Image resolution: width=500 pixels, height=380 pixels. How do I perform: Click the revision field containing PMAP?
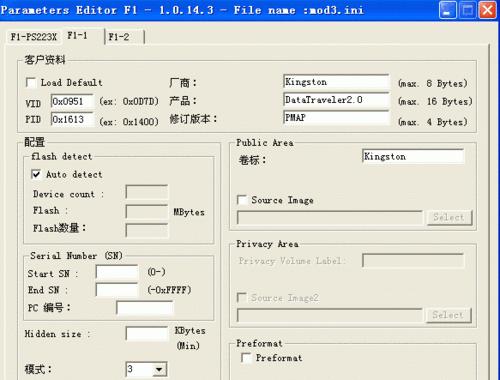(336, 118)
